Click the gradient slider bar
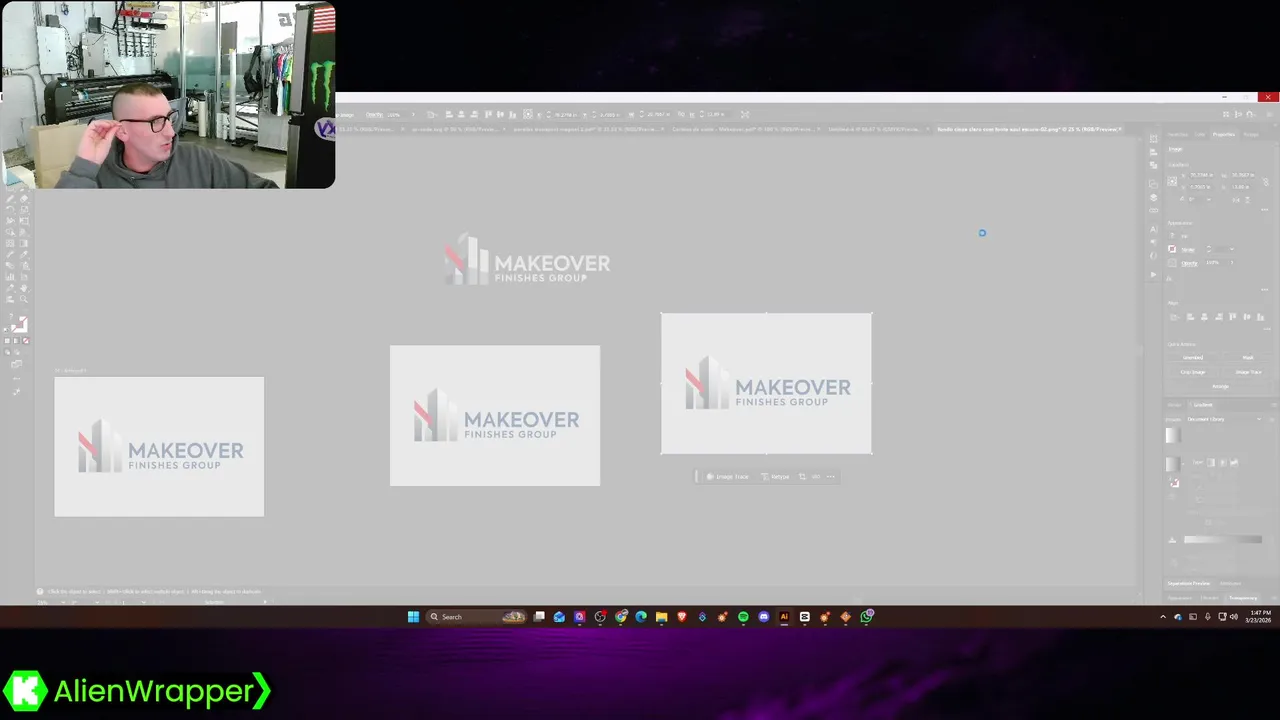Viewport: 1280px width, 720px height. tap(1222, 539)
